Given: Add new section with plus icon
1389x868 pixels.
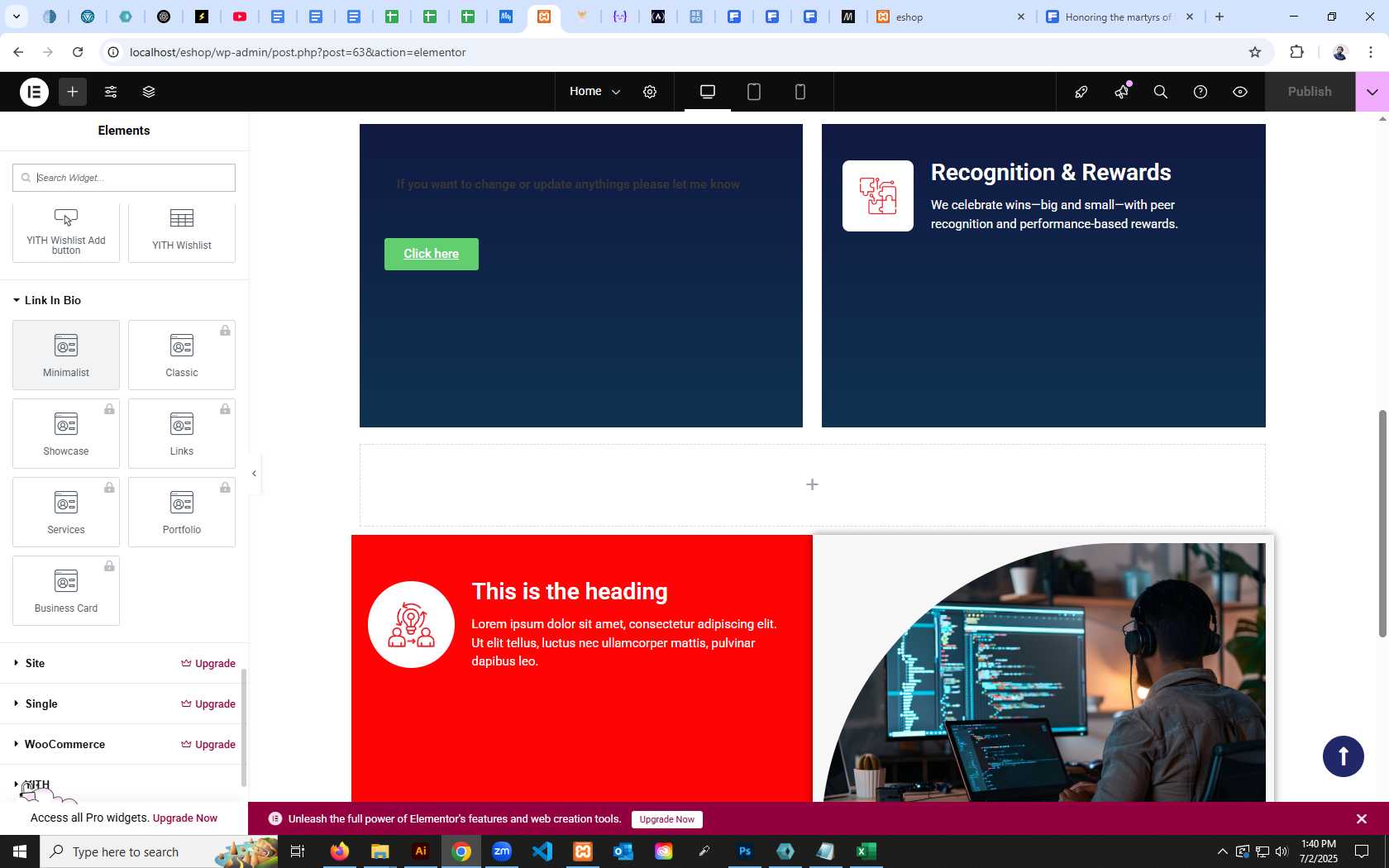Looking at the screenshot, I should (x=812, y=484).
